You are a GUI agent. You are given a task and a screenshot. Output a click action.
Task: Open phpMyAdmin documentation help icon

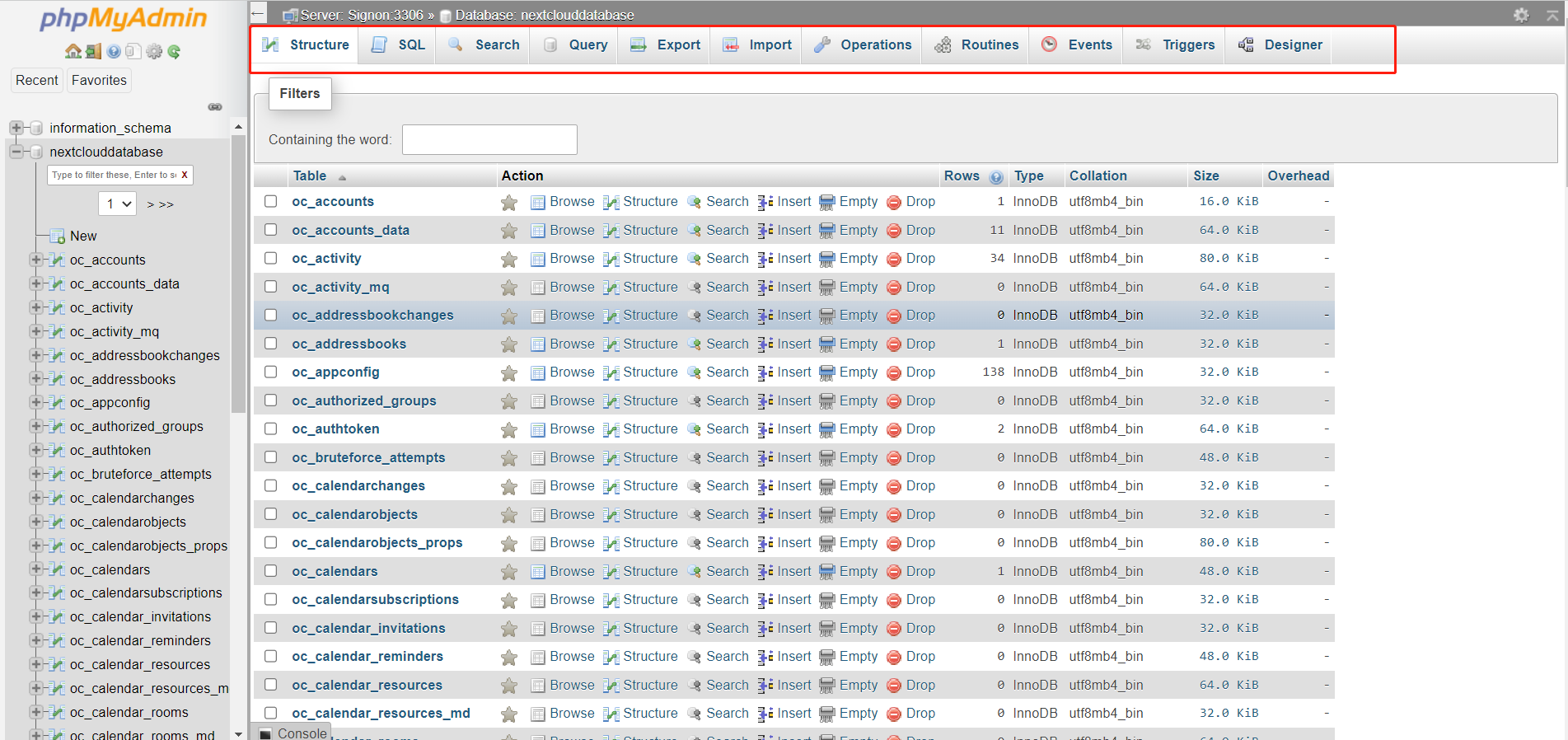point(114,51)
